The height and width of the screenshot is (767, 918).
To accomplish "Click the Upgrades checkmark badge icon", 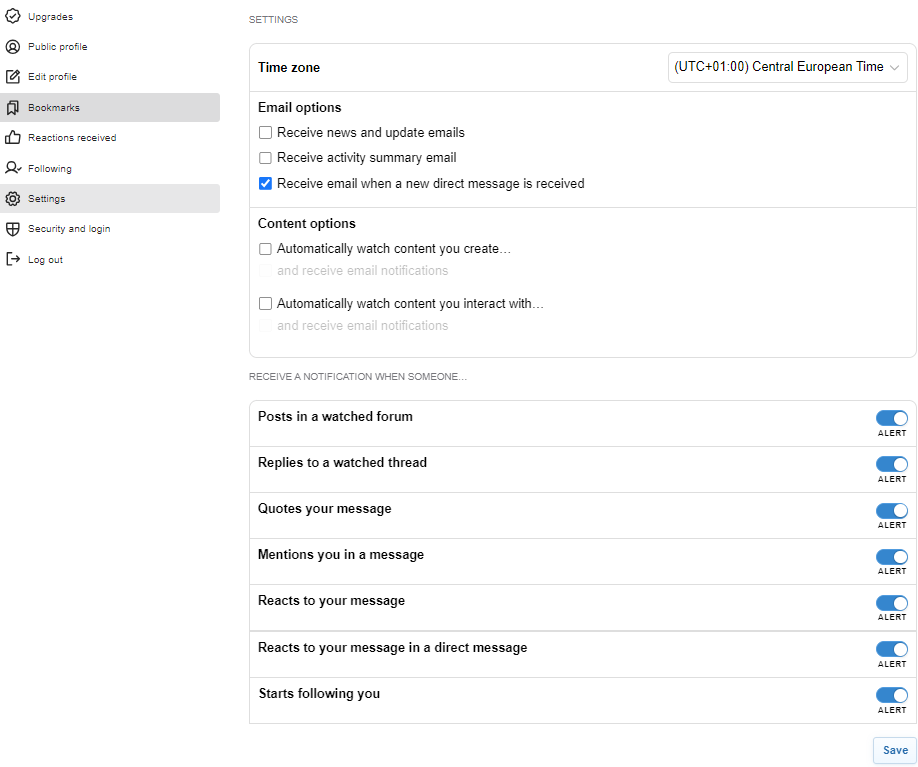I will [x=12, y=16].
